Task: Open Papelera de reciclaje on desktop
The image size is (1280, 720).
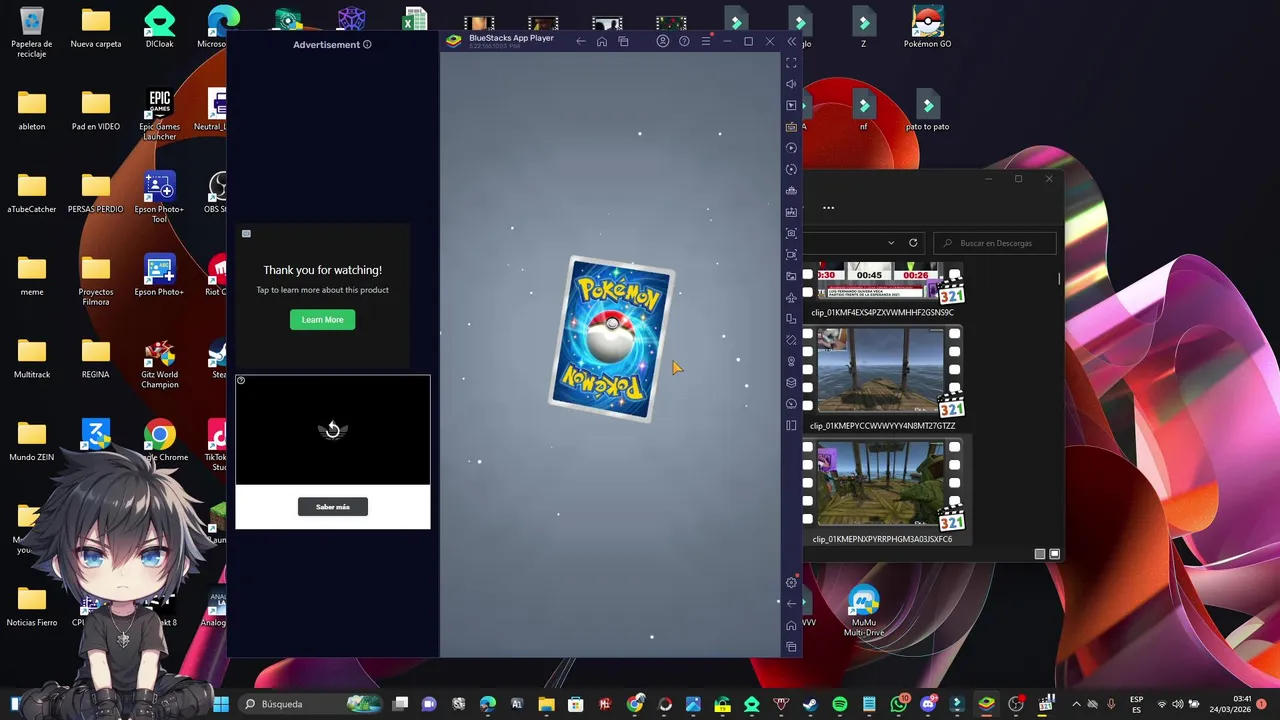Action: point(32,32)
